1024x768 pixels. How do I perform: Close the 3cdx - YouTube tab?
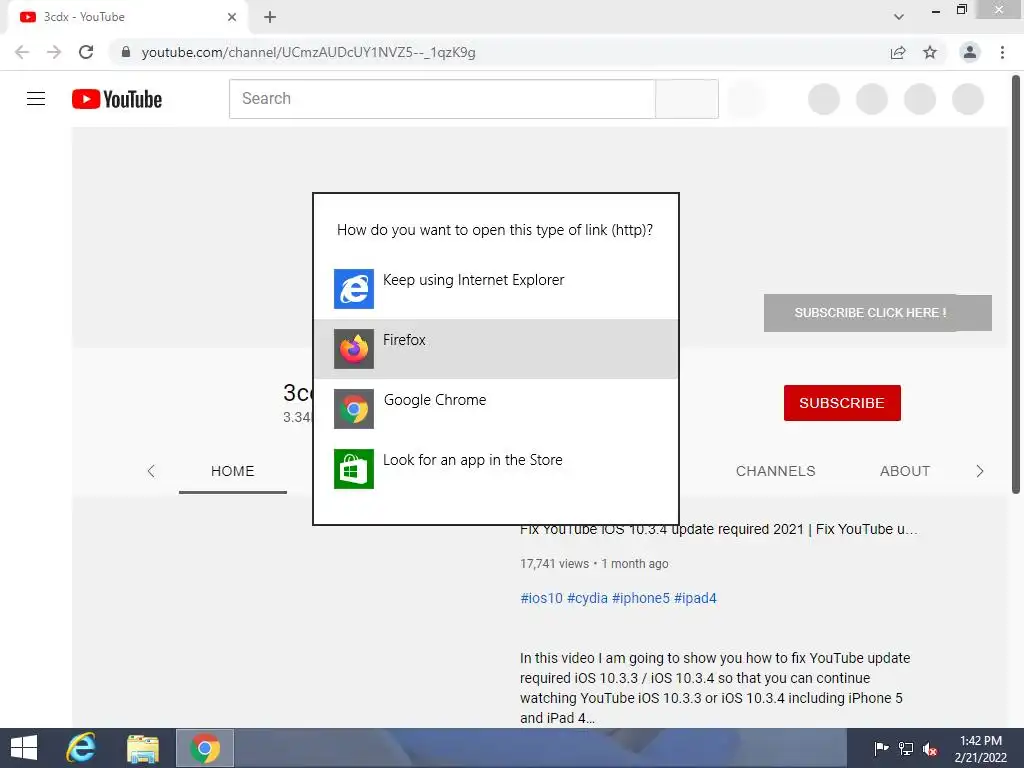pyautogui.click(x=232, y=17)
